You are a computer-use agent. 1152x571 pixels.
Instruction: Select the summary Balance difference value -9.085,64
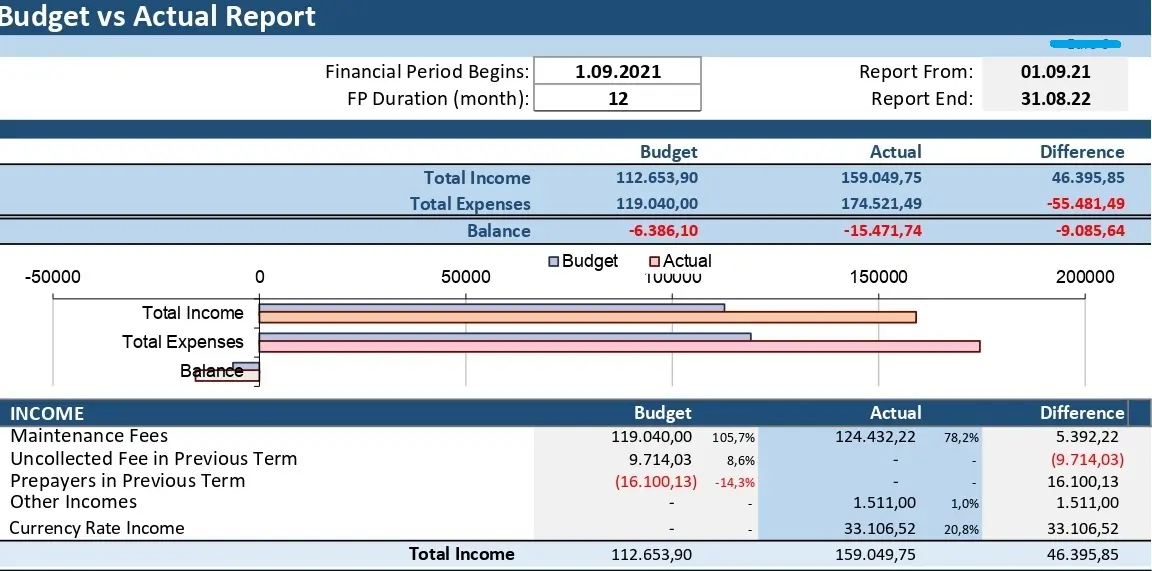(x=1083, y=231)
